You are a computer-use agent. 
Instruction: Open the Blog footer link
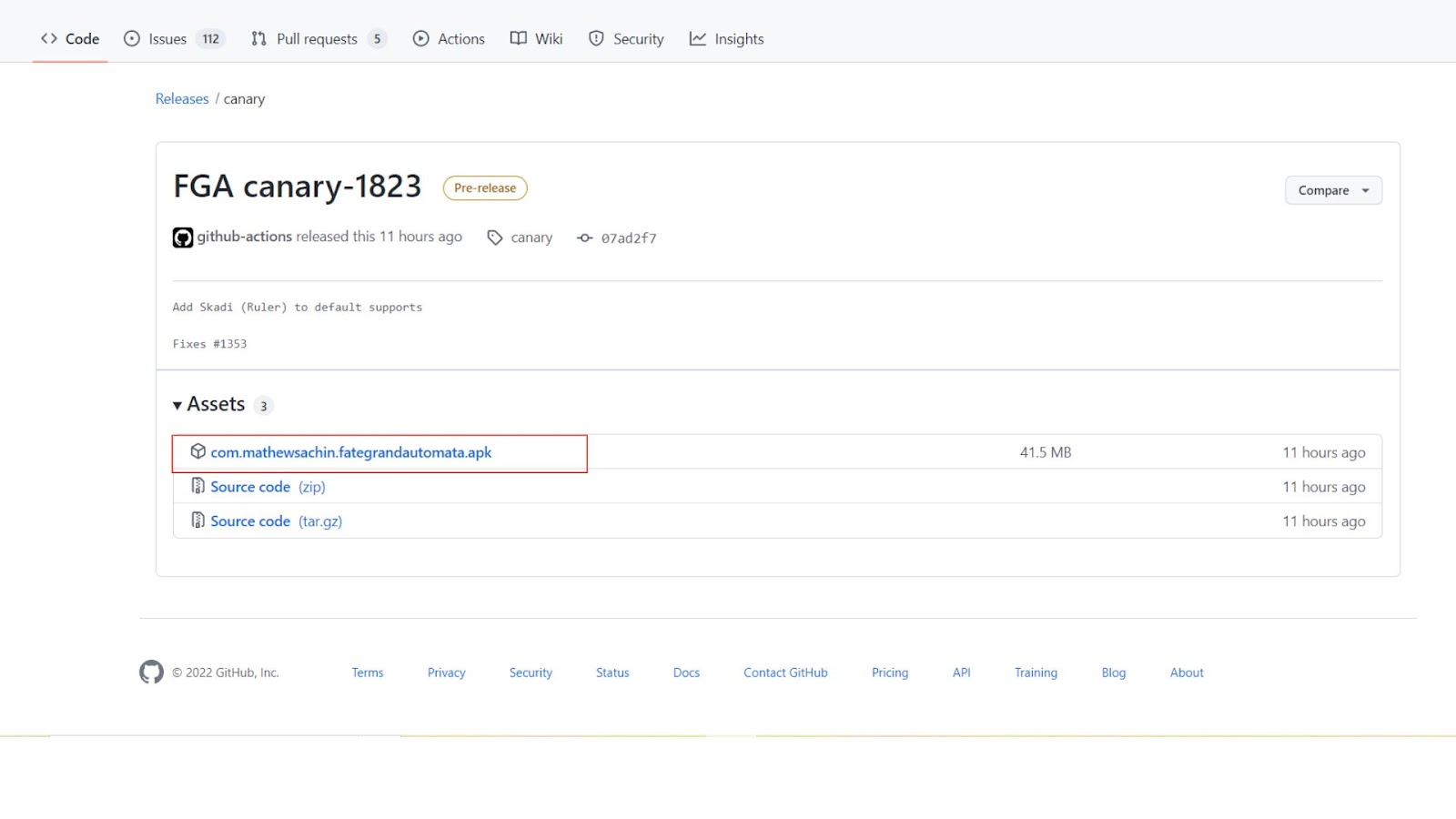1114,672
